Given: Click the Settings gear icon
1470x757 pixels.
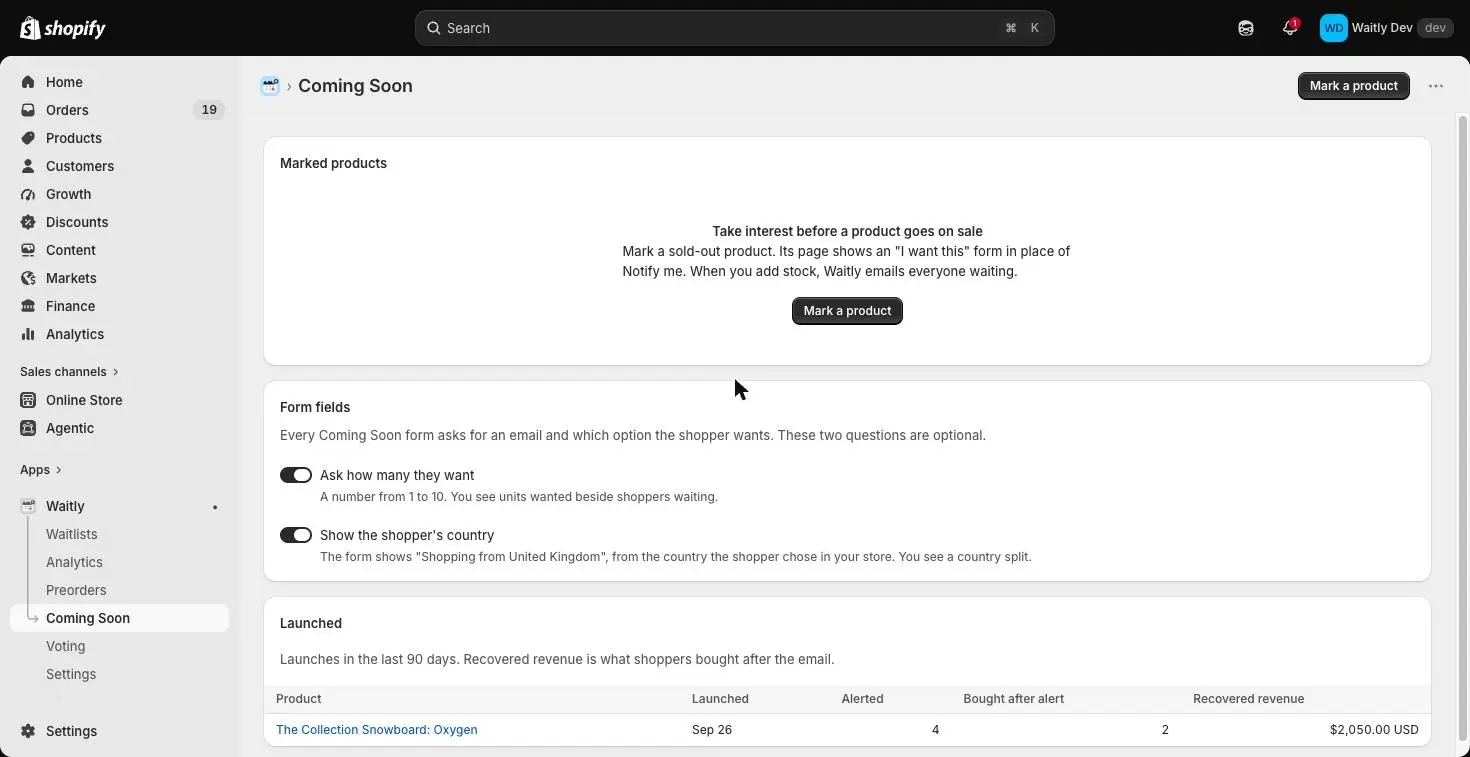Looking at the screenshot, I should pyautogui.click(x=28, y=731).
